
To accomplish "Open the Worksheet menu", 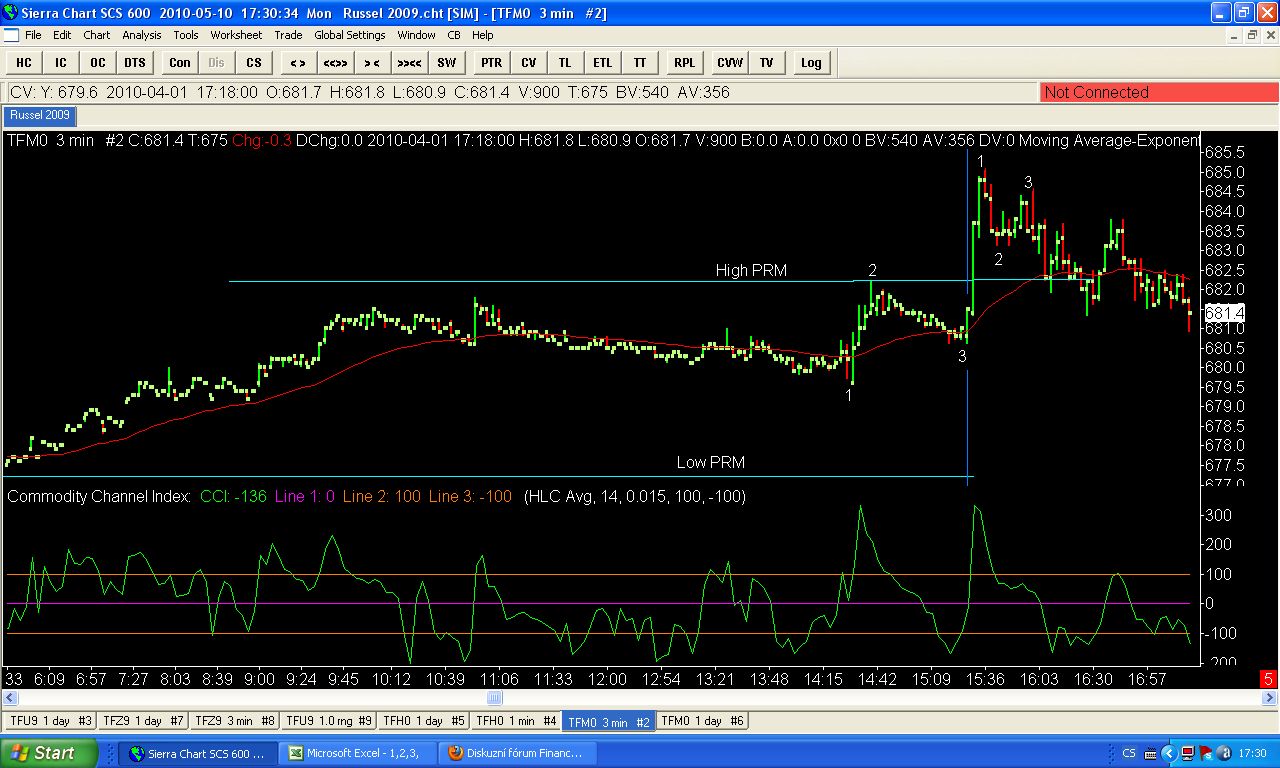I will [x=236, y=35].
